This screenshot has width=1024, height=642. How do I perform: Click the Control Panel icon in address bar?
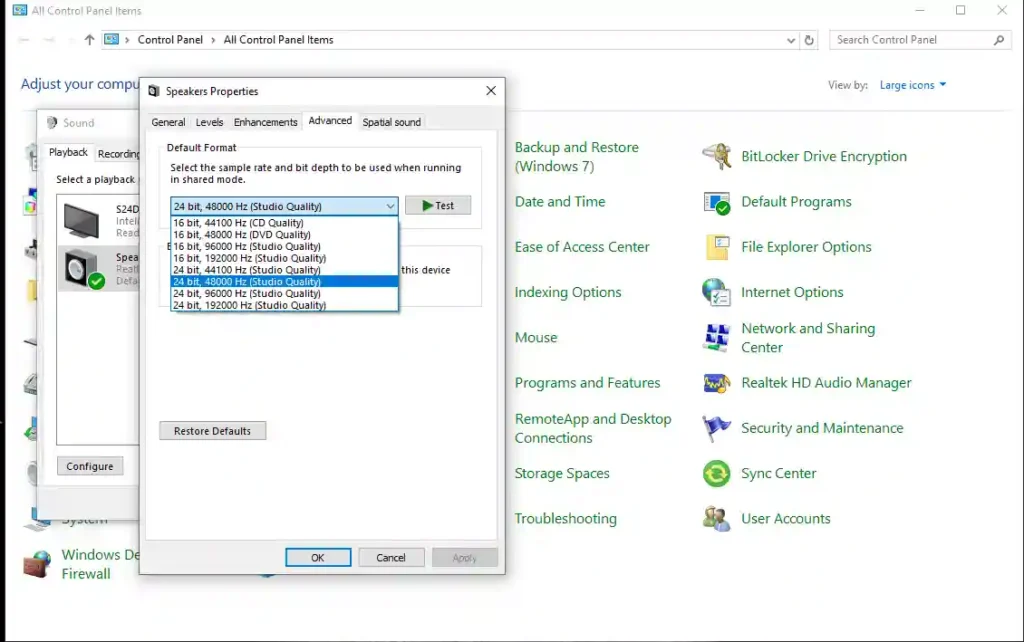pyautogui.click(x=112, y=39)
